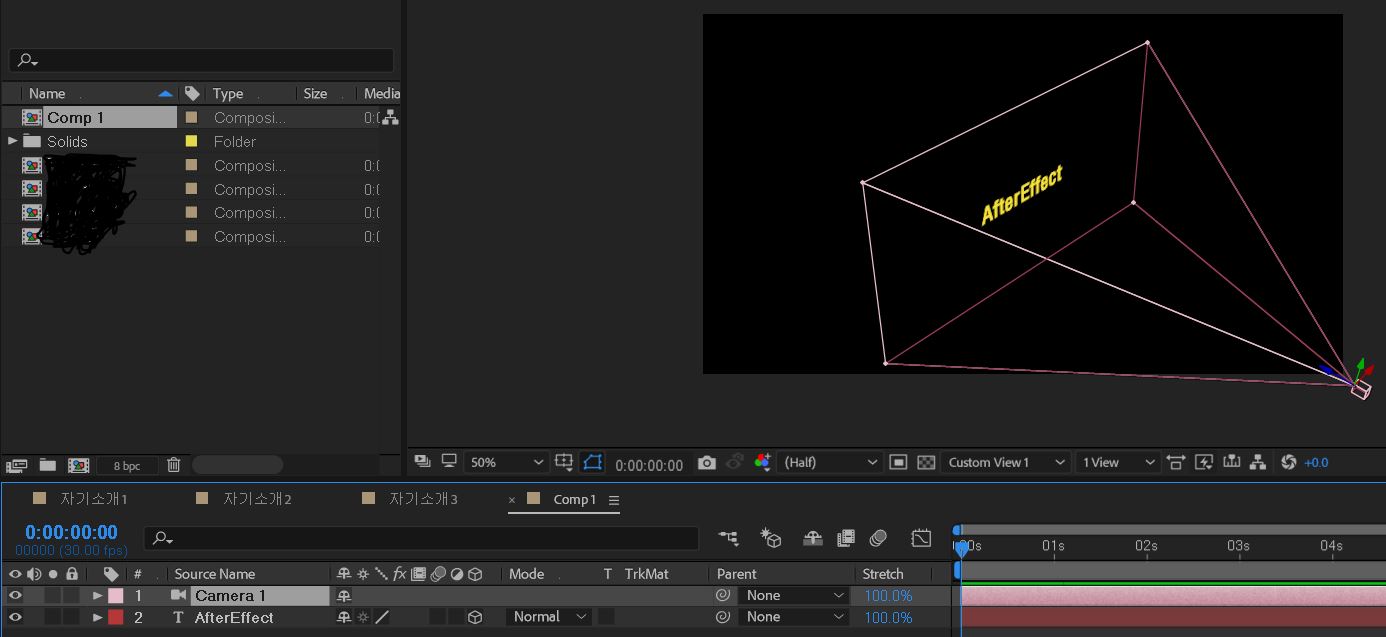1386x637 pixels.
Task: Toggle Transparency Grid checkerboard
Action: point(926,462)
